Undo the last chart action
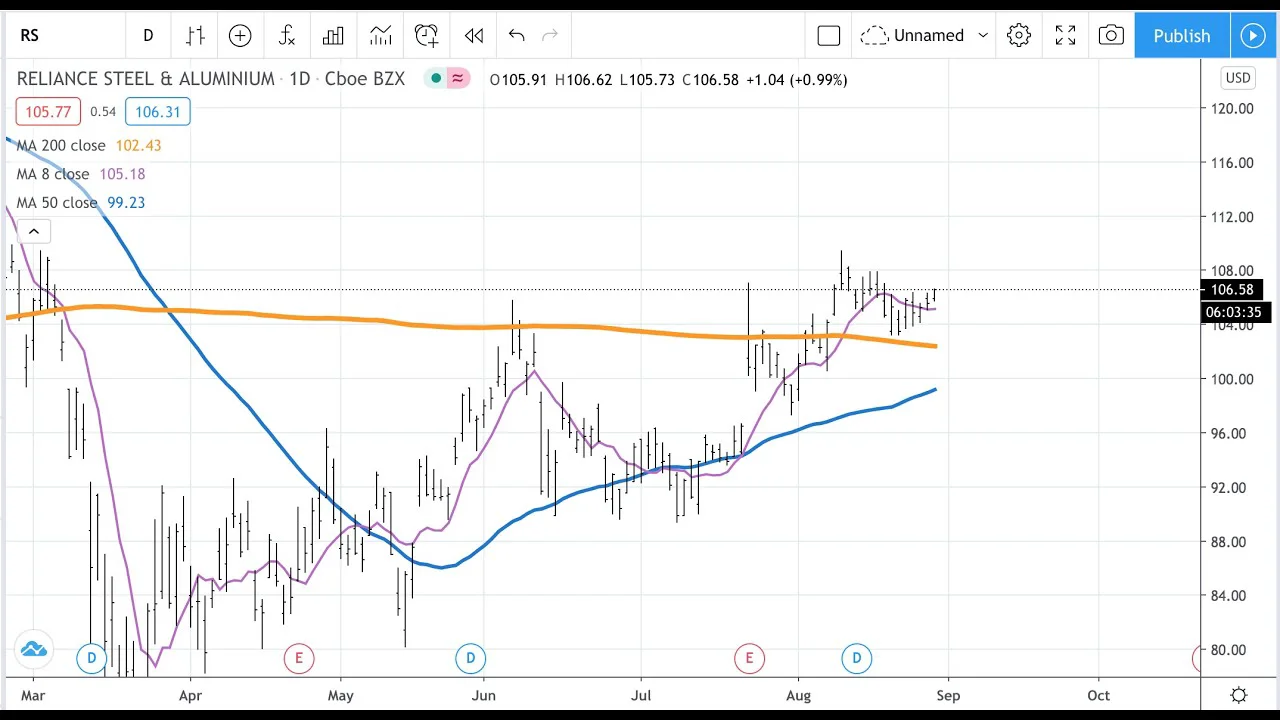1280x720 pixels. 516,36
